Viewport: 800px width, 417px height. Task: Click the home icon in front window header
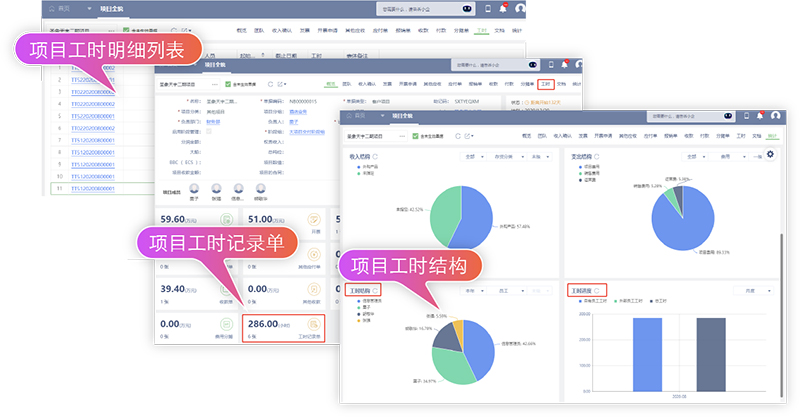point(349,116)
